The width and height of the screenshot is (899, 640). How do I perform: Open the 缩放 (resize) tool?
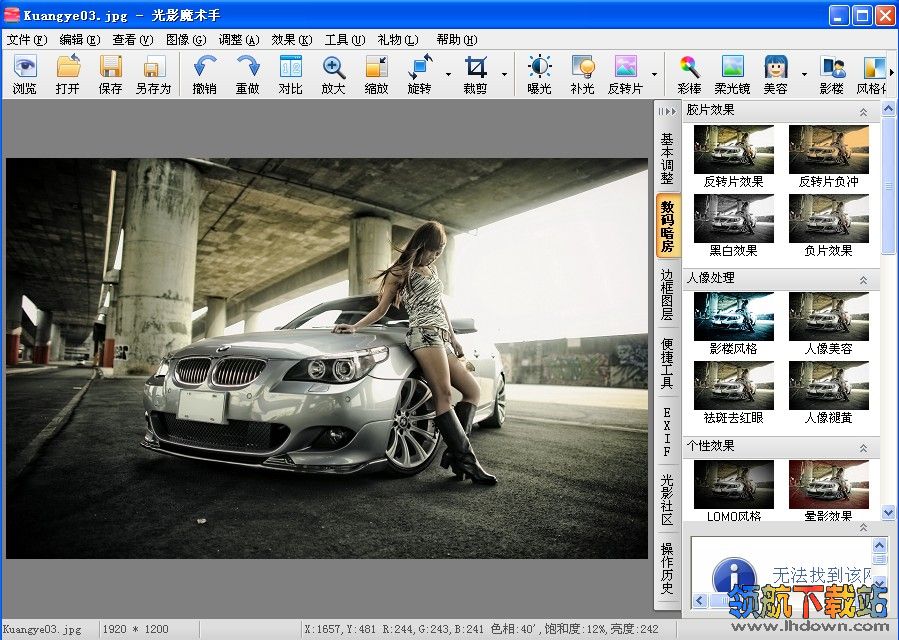click(376, 75)
